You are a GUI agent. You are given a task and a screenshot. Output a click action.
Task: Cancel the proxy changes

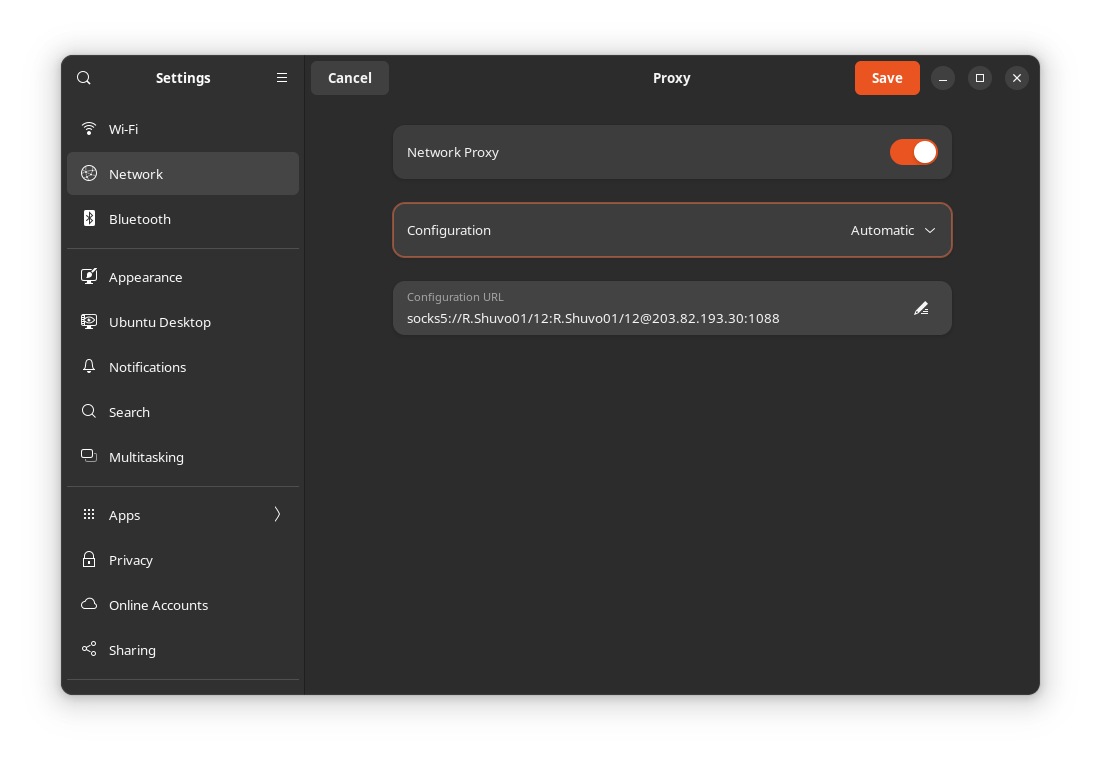pyautogui.click(x=349, y=77)
